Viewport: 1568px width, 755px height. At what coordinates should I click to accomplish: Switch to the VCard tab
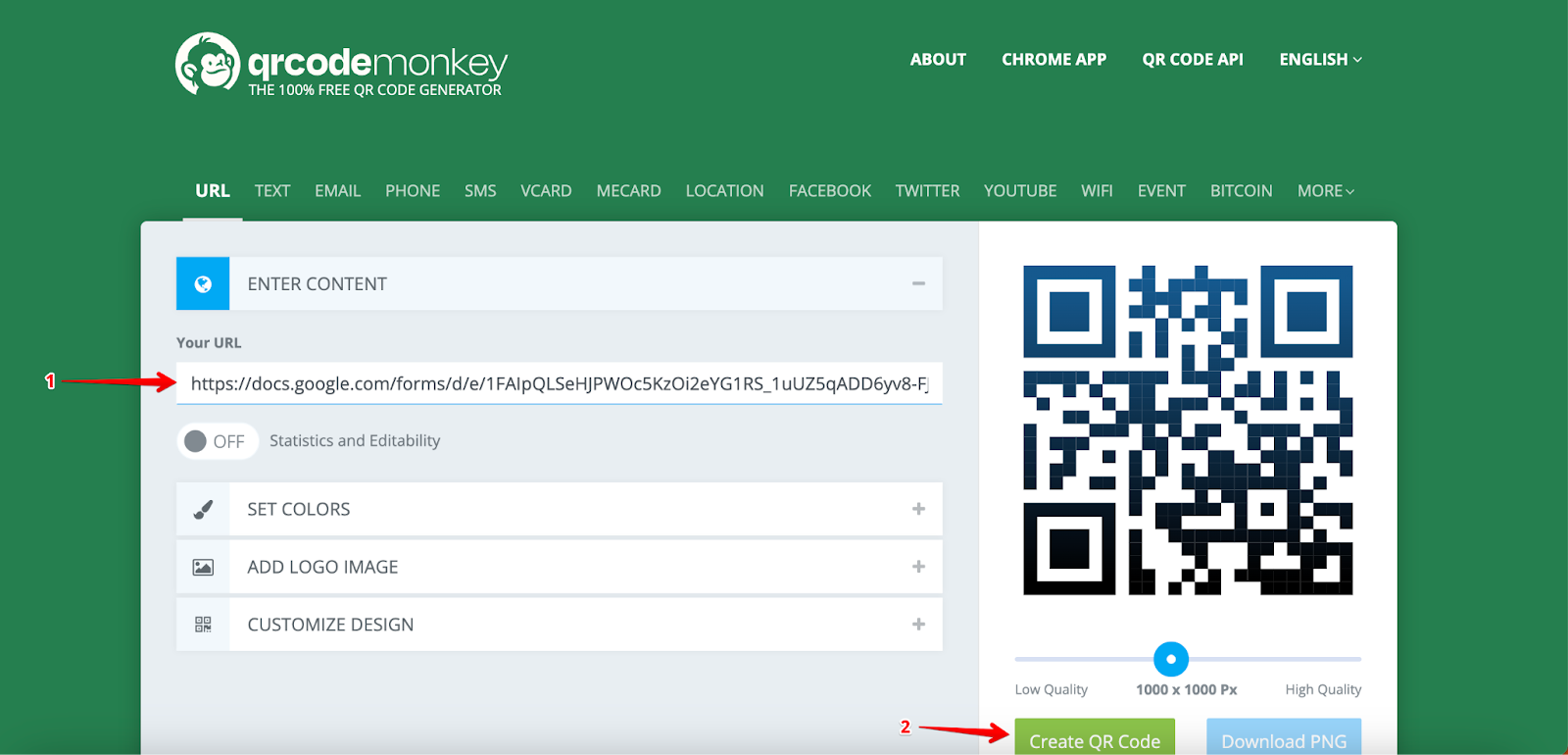pos(546,191)
